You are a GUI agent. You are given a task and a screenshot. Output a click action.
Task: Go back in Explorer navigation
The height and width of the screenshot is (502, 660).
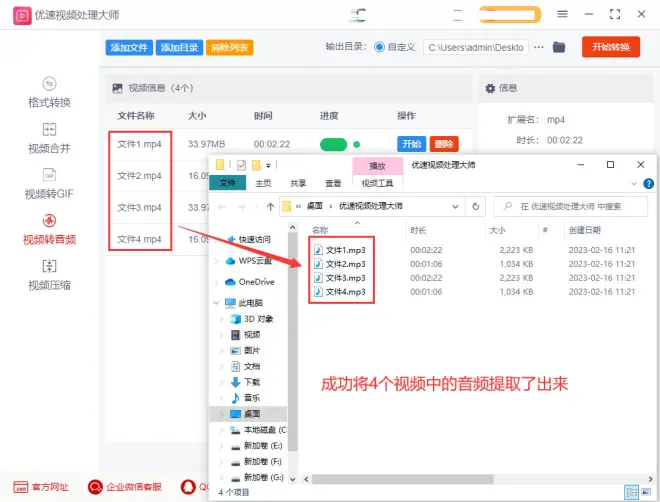(x=222, y=207)
